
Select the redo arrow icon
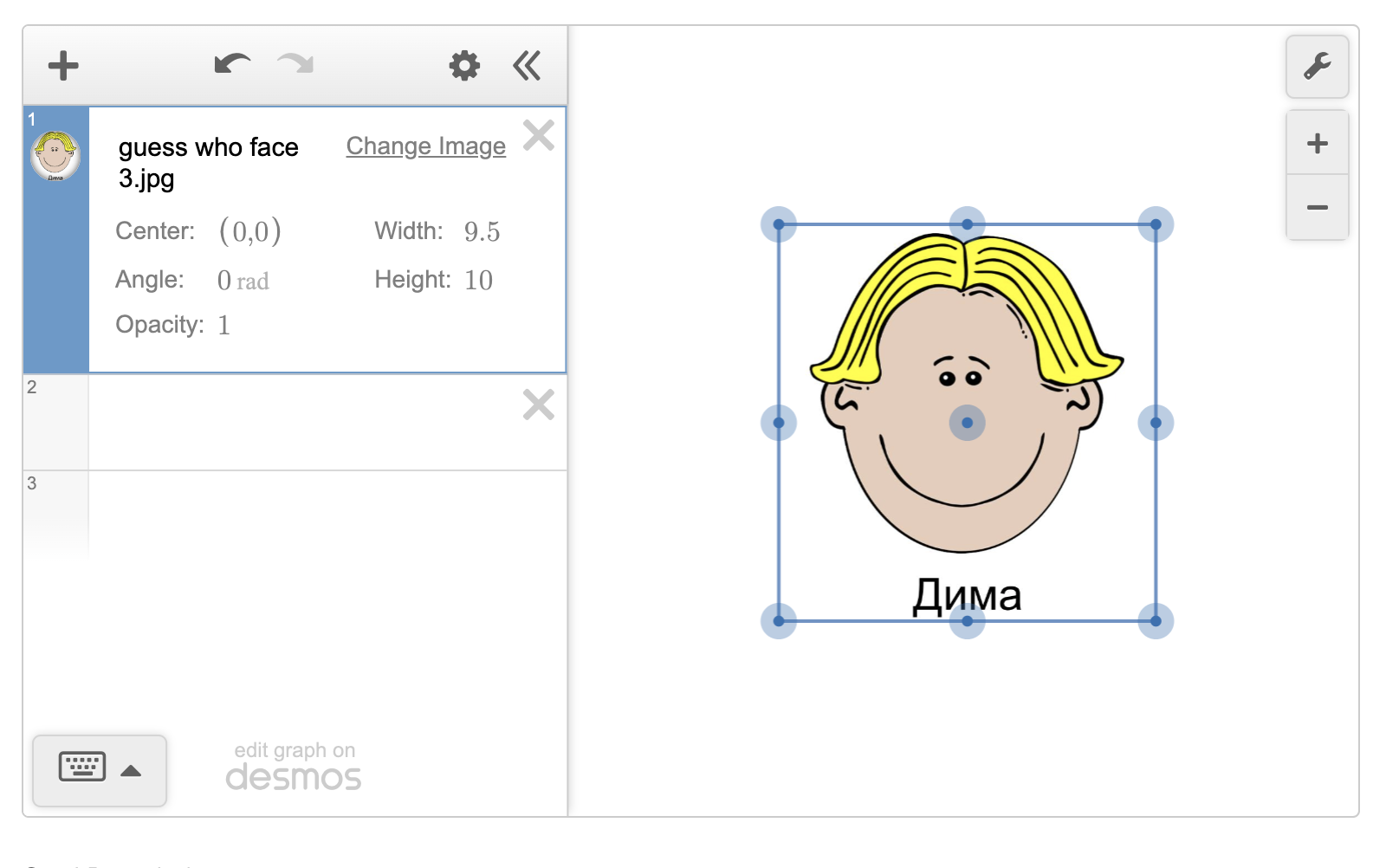294,63
